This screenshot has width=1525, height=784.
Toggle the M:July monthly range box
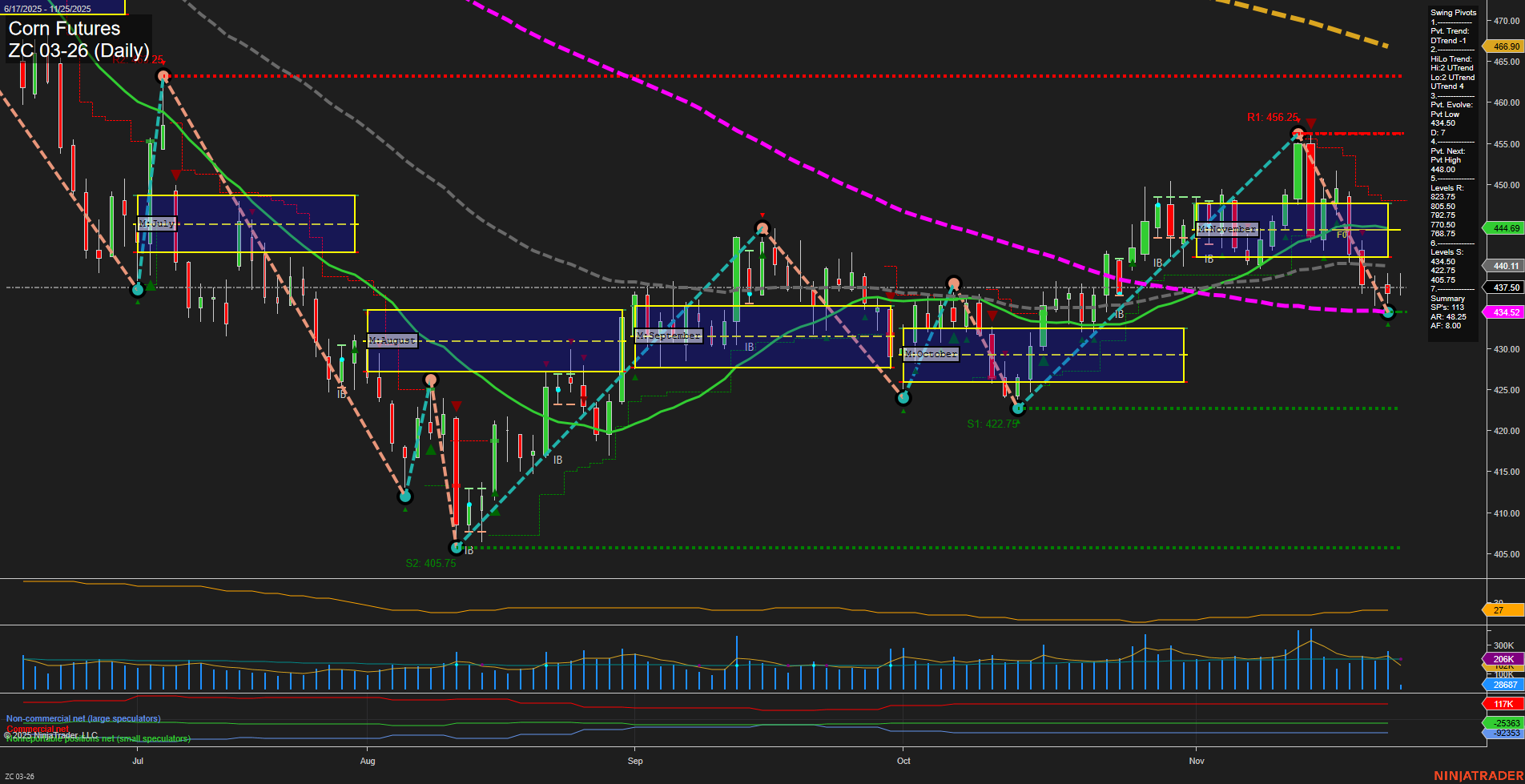pyautogui.click(x=156, y=224)
